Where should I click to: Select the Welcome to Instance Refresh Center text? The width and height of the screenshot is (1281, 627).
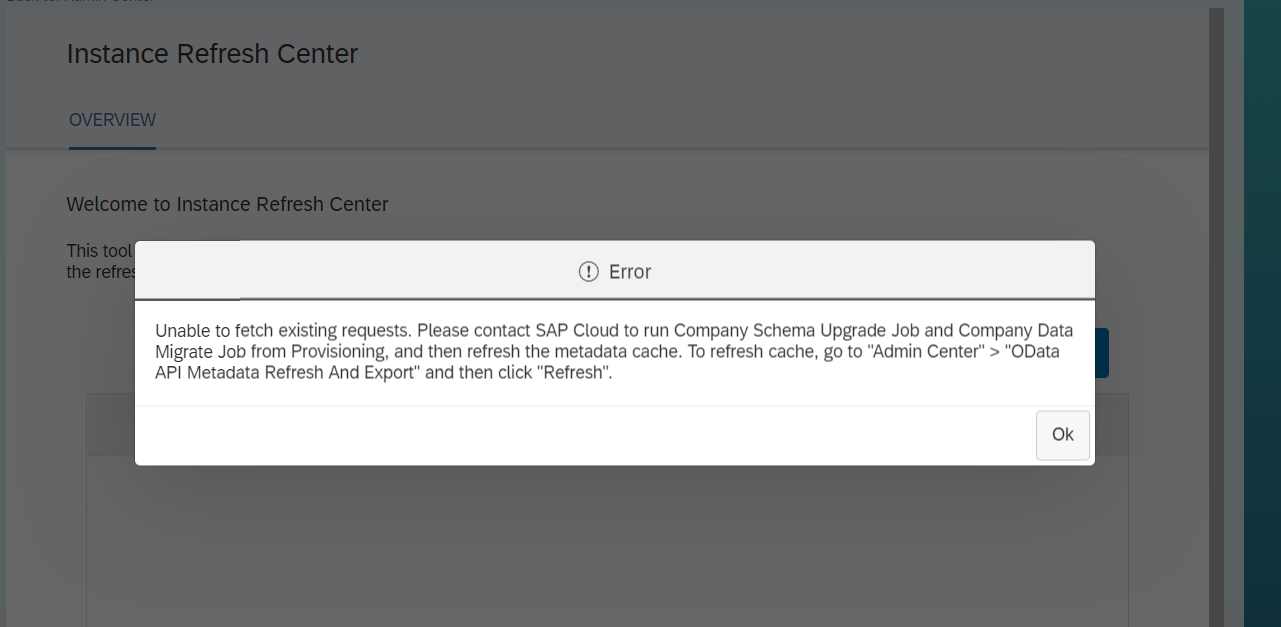pyautogui.click(x=227, y=204)
